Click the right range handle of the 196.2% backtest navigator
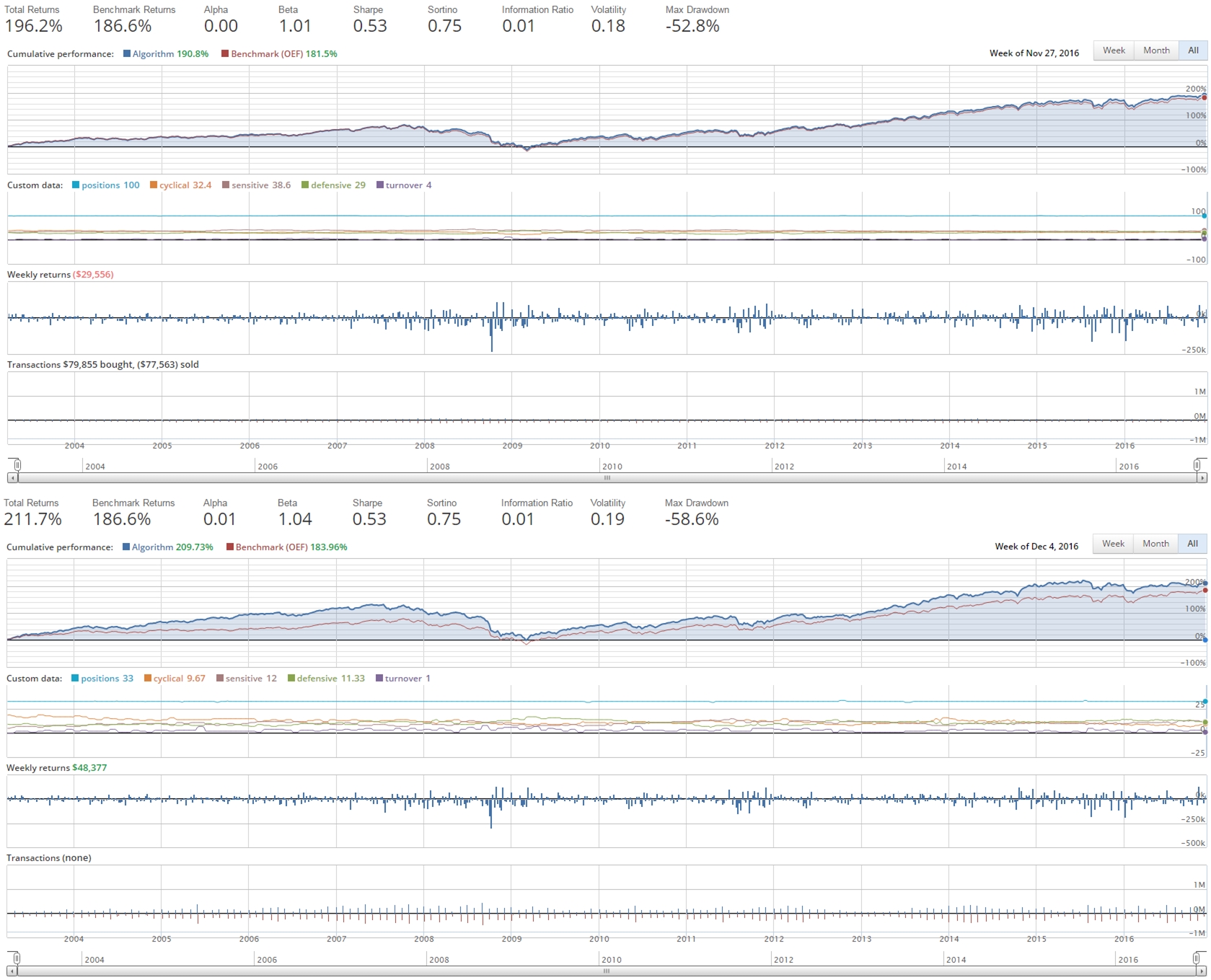This screenshot has width=1211, height=980. [x=1197, y=465]
